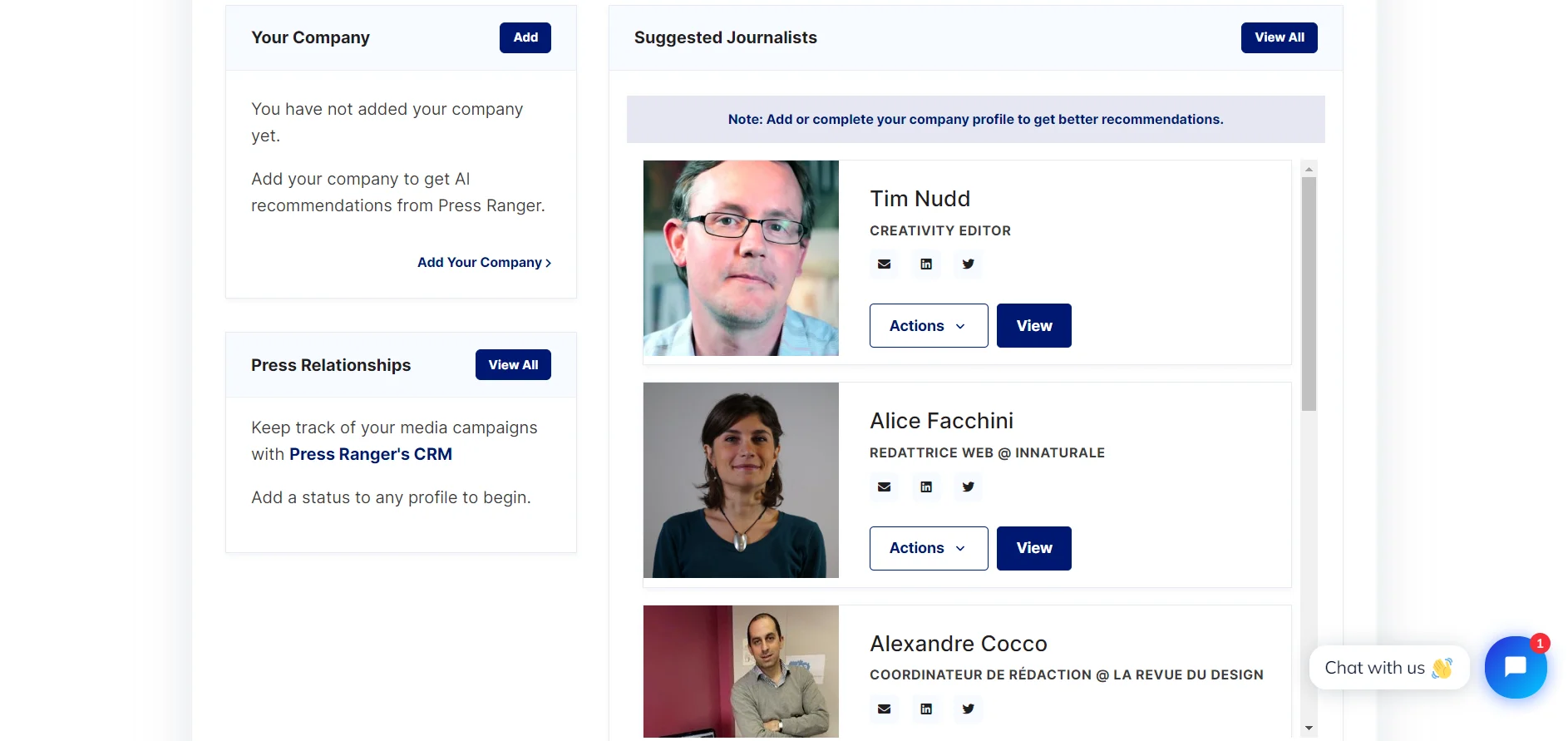The width and height of the screenshot is (1568, 741).
Task: Click scrollbar up arrow in journalist list
Action: pyautogui.click(x=1309, y=169)
